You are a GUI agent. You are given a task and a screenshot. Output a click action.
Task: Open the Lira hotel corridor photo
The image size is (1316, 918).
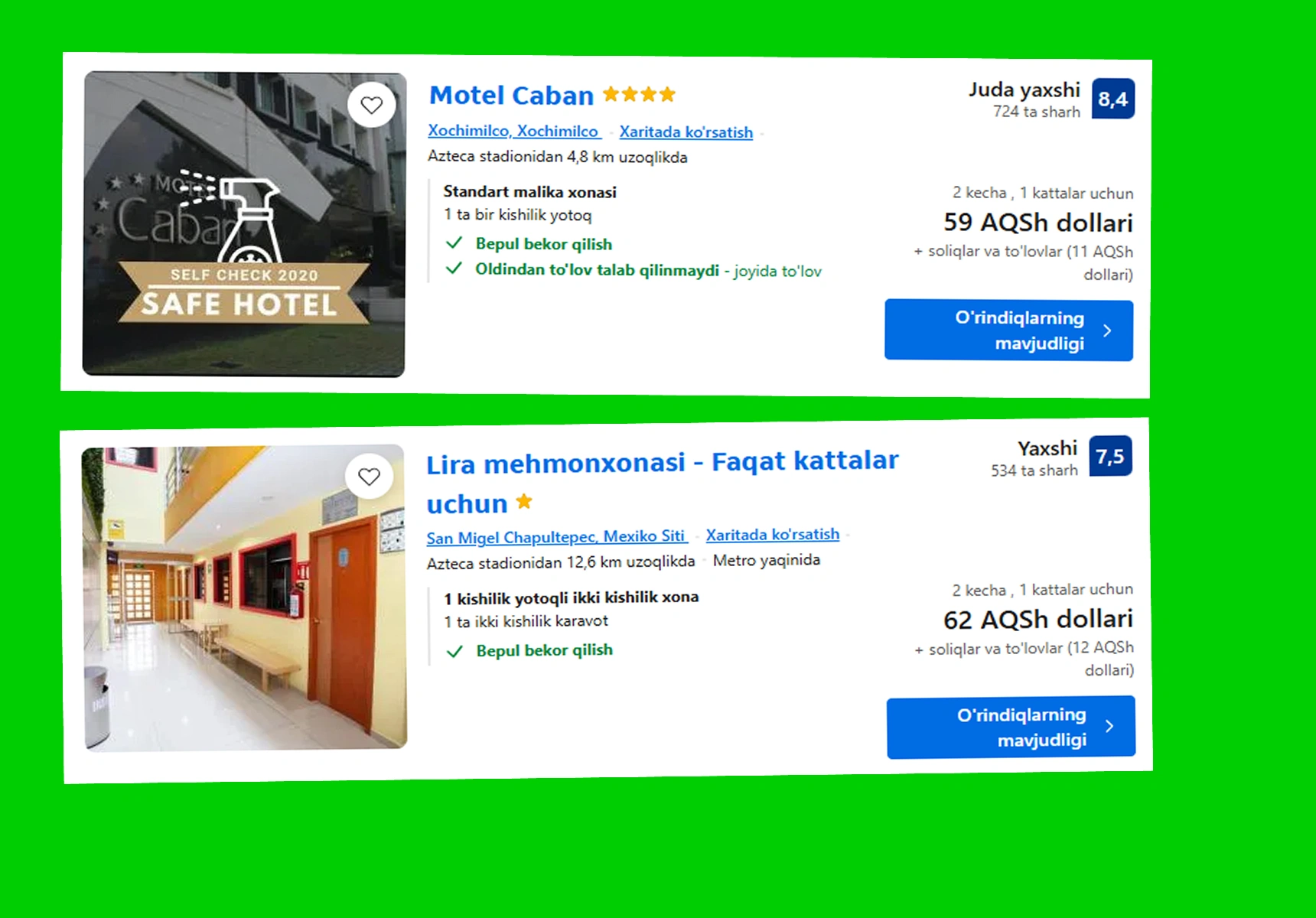click(x=244, y=598)
